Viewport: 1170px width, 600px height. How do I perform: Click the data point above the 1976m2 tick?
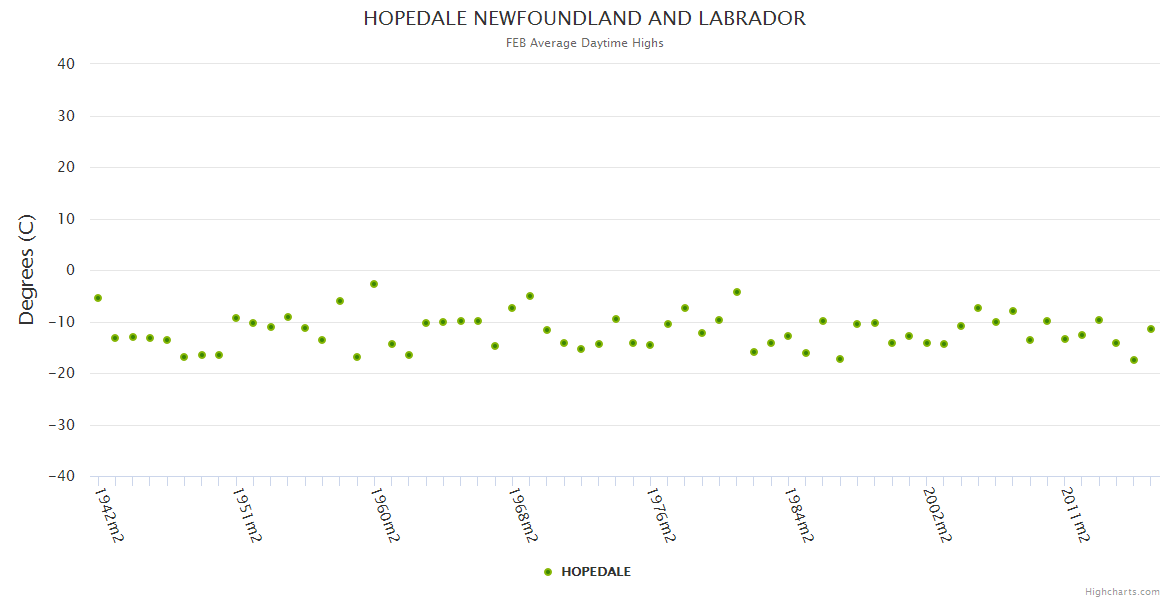click(x=650, y=345)
